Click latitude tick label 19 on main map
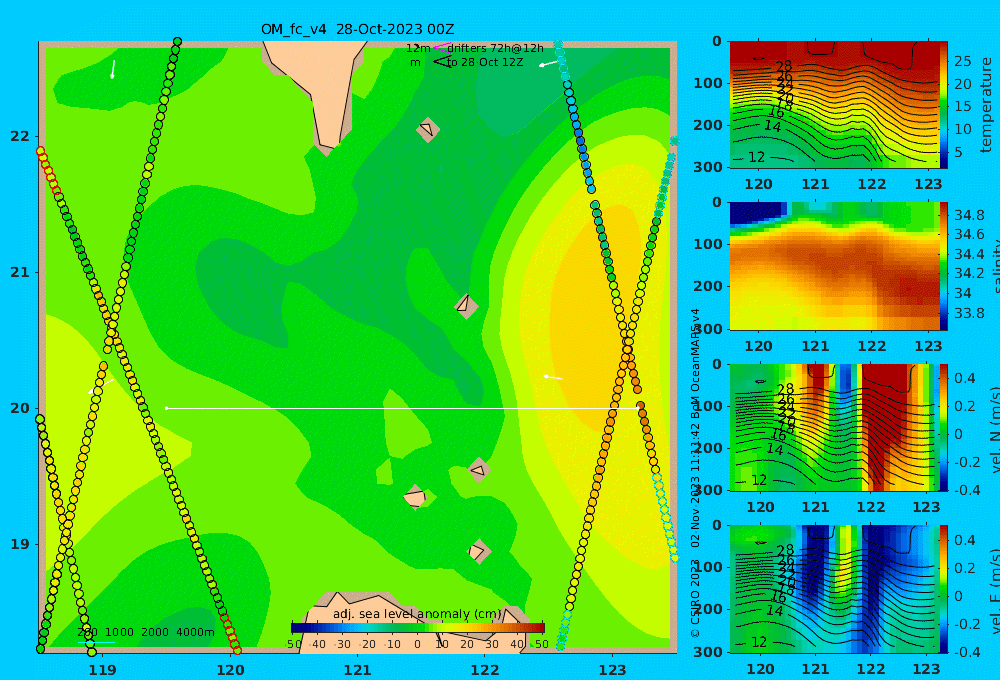This screenshot has height=680, width=1000. 20,544
